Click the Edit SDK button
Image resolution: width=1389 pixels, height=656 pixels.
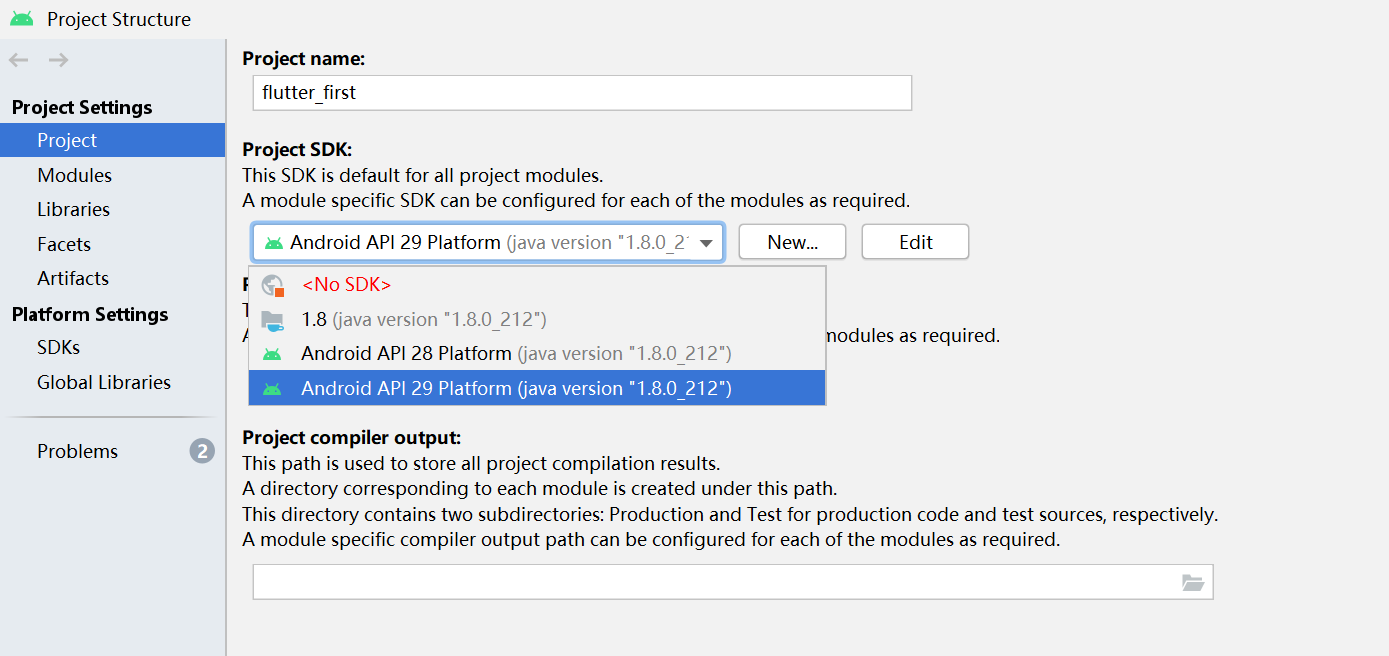coord(915,242)
